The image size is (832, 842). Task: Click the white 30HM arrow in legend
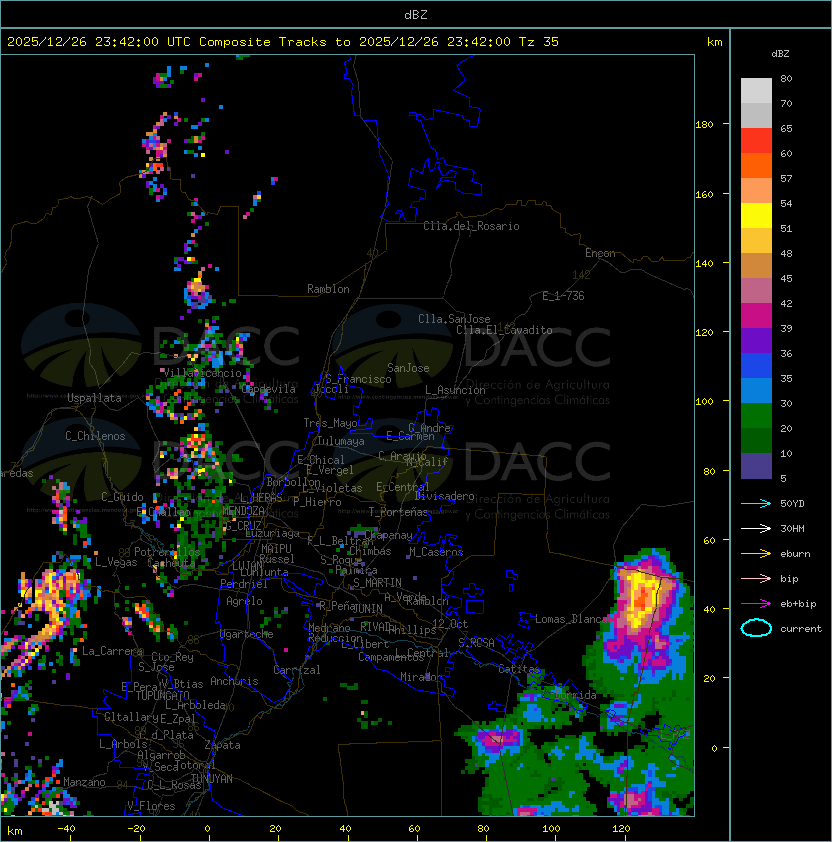click(x=756, y=528)
